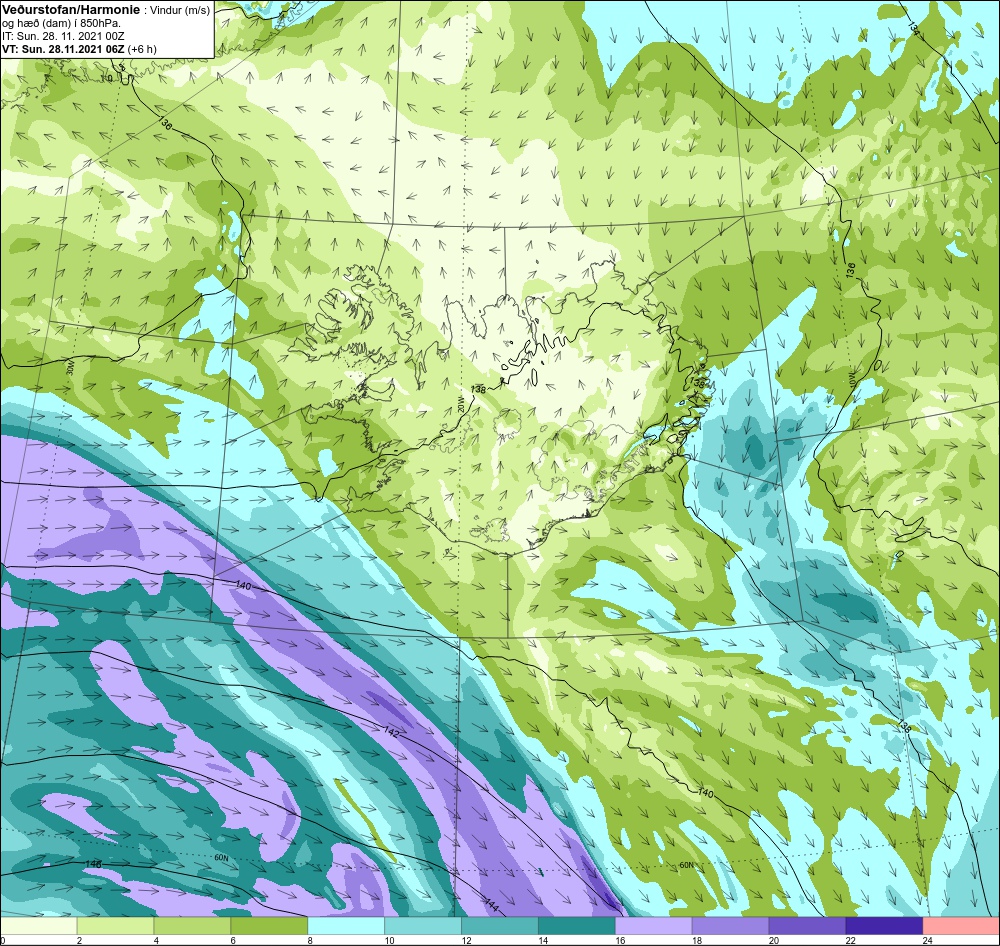
Task: Click the 14–16 m/s dark teal legend swatch
Action: [x=577, y=925]
